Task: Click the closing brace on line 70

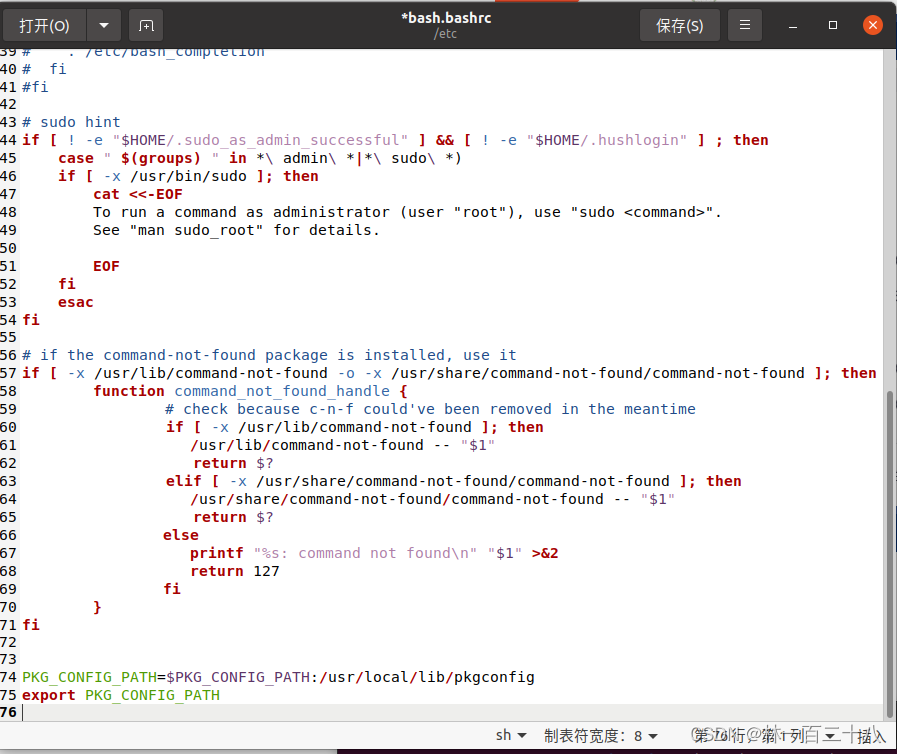Action: point(97,606)
